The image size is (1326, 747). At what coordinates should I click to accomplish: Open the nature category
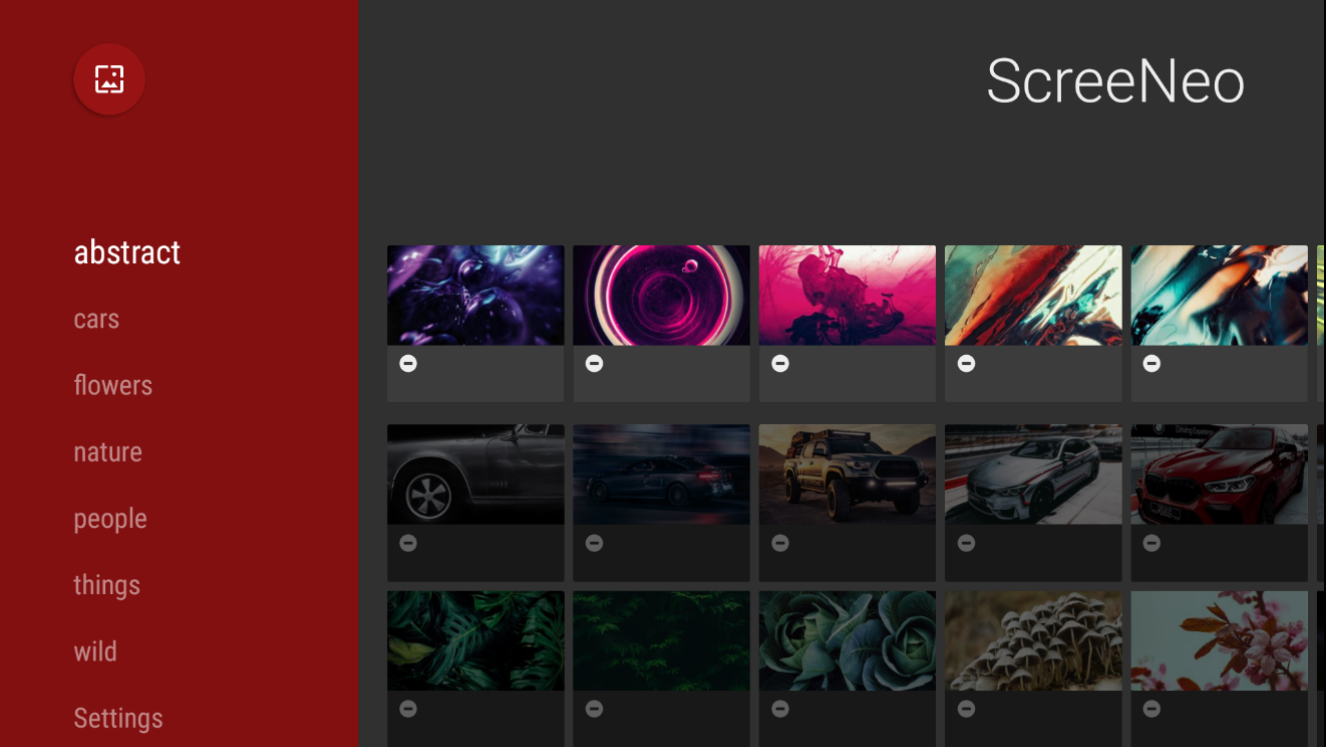coord(108,452)
